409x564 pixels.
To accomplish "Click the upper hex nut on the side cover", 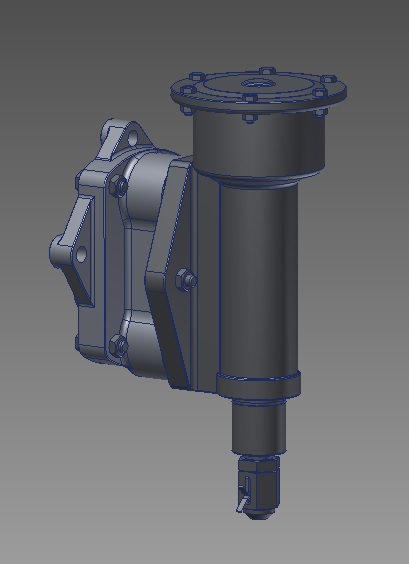I will (x=118, y=186).
